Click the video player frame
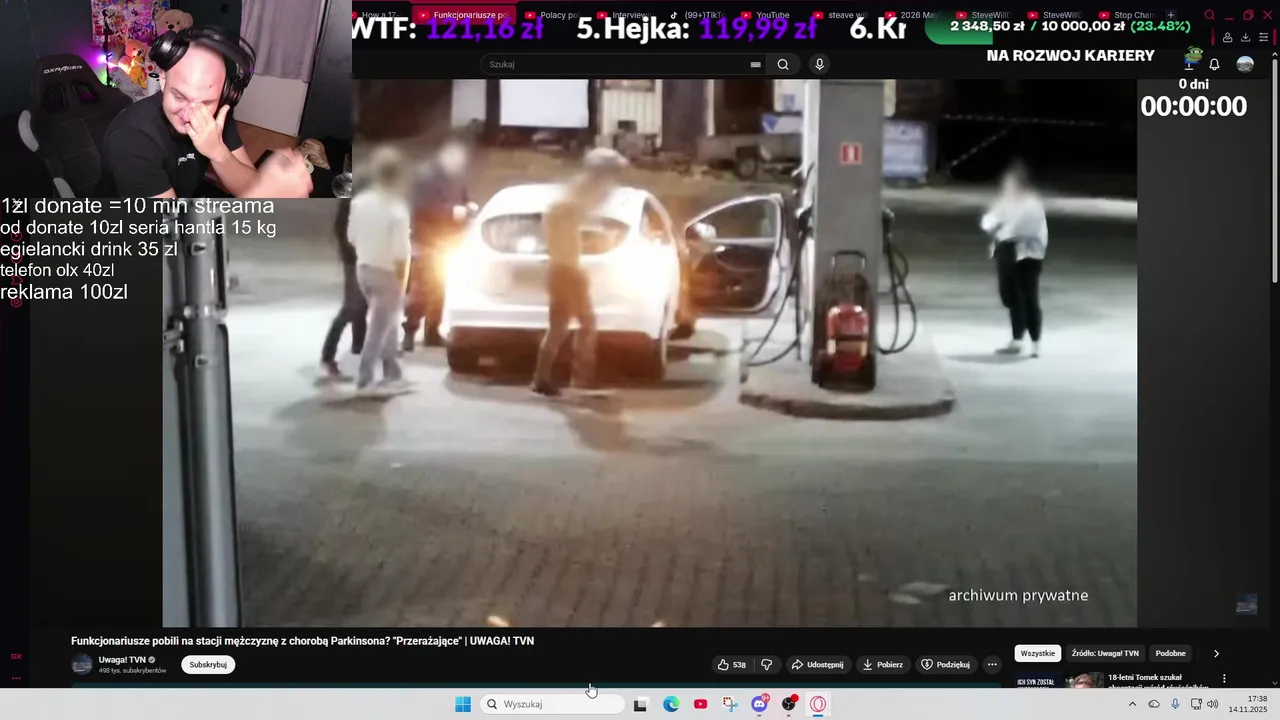The width and height of the screenshot is (1280, 720). (x=650, y=353)
